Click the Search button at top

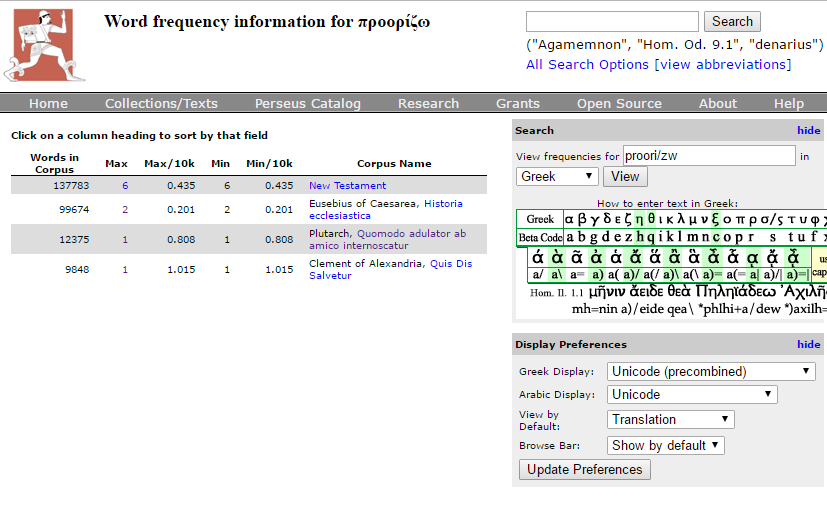click(x=732, y=21)
